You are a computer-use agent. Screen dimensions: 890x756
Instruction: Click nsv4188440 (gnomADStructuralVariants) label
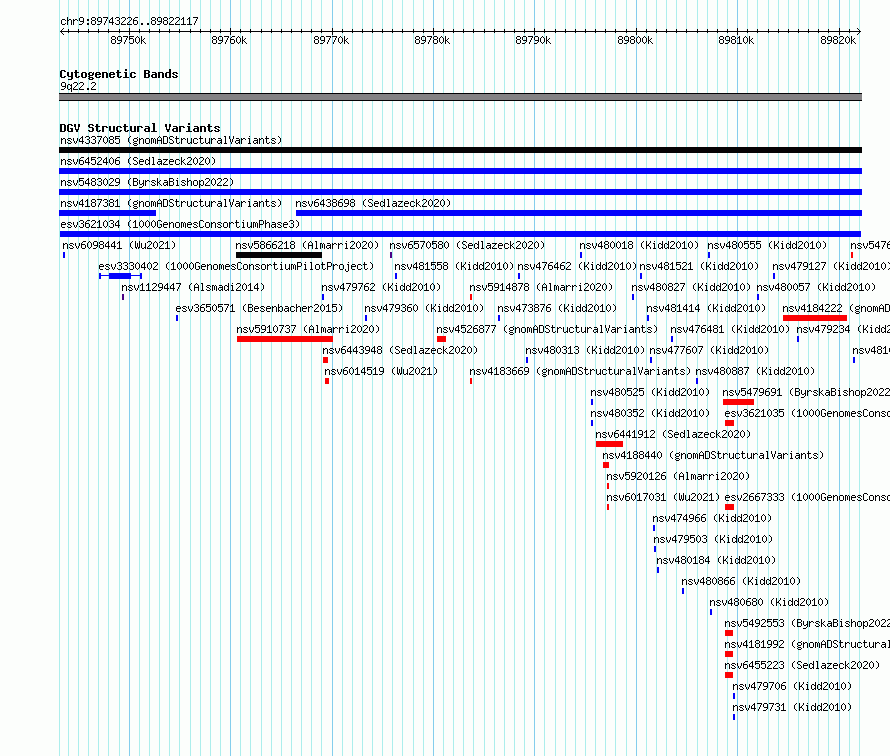713,455
